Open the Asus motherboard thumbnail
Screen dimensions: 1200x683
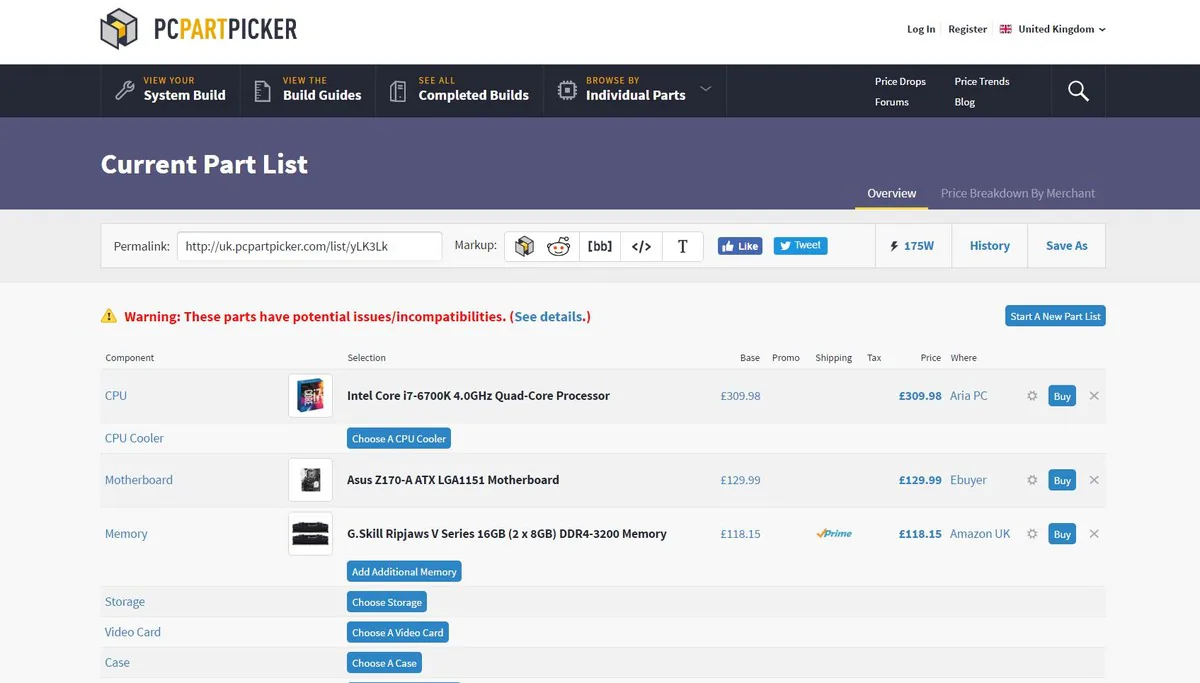click(x=310, y=480)
